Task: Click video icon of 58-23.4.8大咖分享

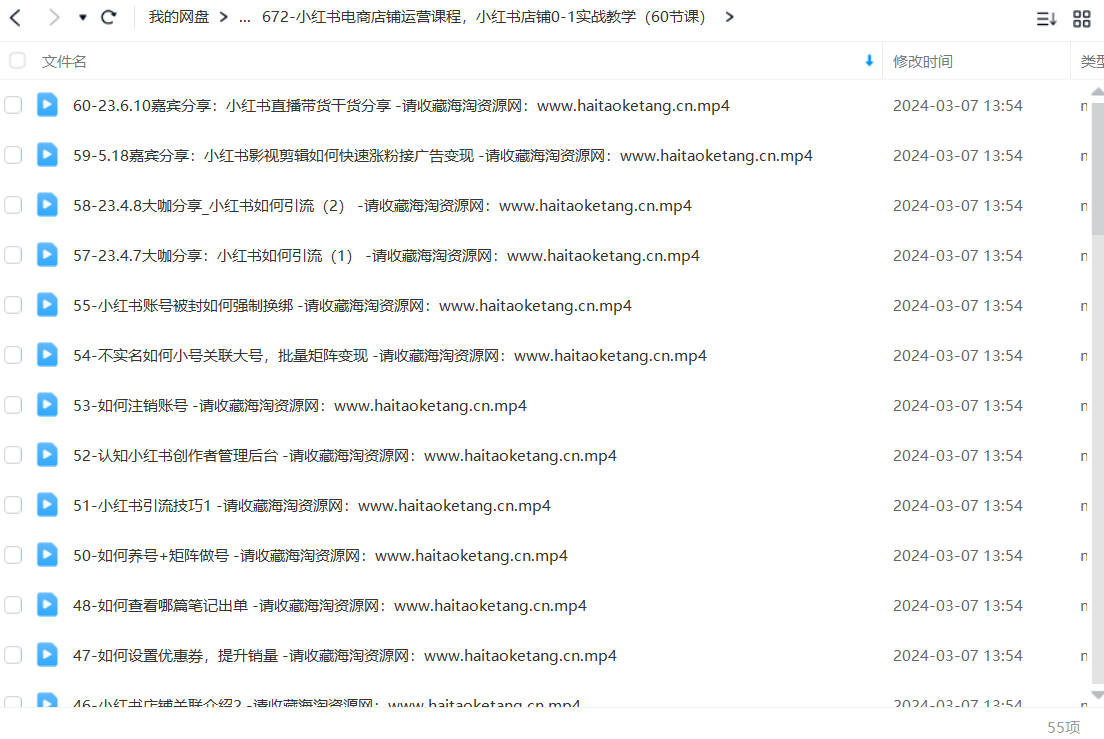Action: (47, 205)
